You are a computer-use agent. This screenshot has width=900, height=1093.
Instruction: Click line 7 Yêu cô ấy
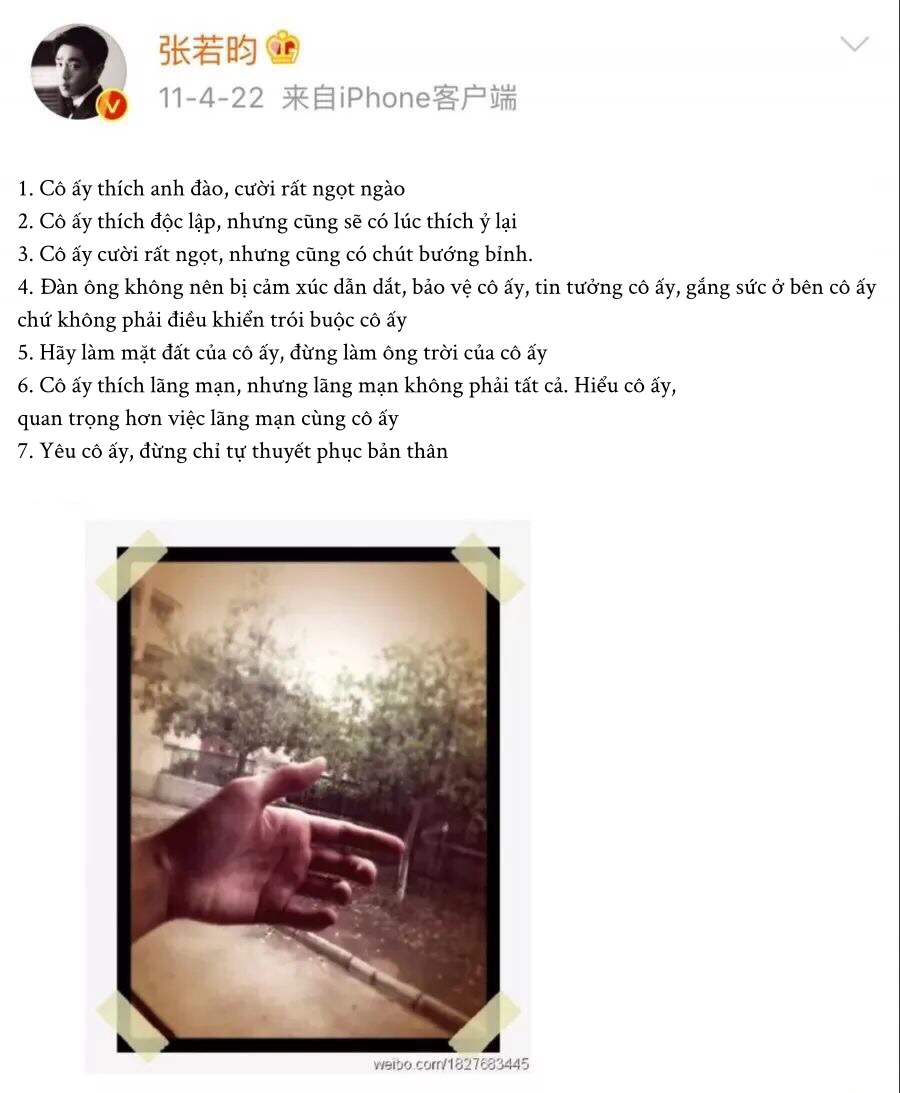[x=233, y=451]
